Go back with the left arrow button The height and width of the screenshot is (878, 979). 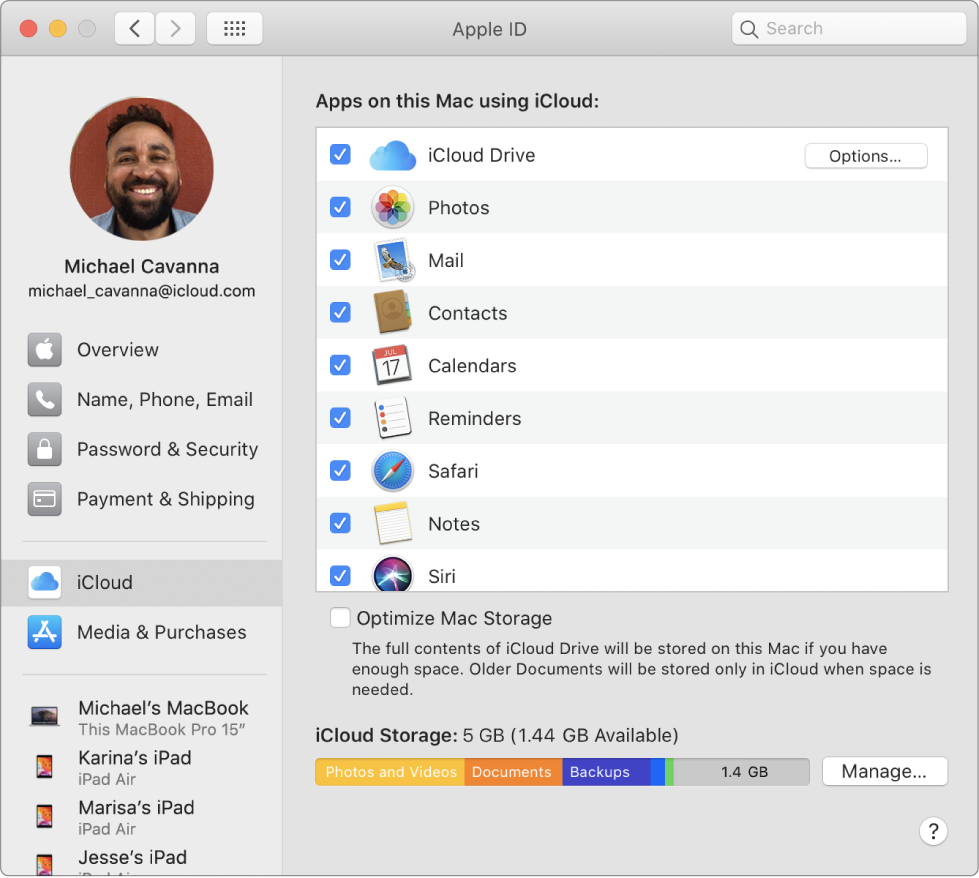[x=135, y=29]
